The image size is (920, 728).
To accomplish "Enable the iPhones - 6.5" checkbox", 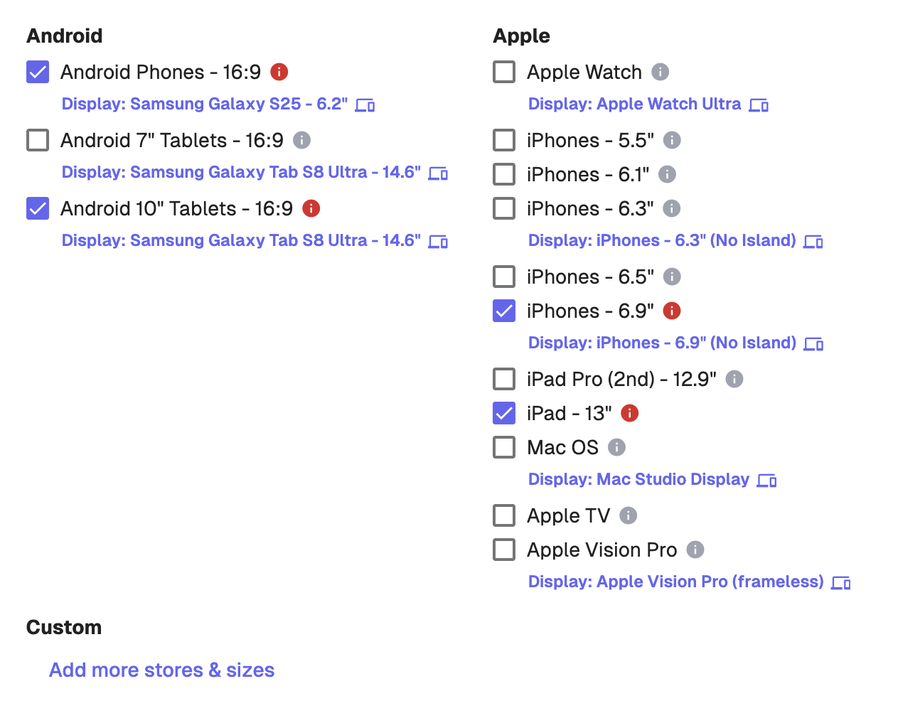I will click(x=503, y=276).
